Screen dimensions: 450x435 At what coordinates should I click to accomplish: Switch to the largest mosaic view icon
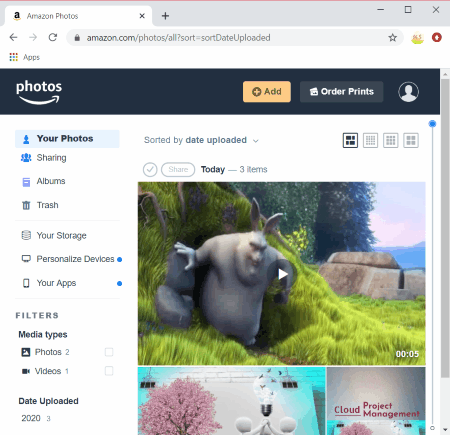pyautogui.click(x=350, y=140)
